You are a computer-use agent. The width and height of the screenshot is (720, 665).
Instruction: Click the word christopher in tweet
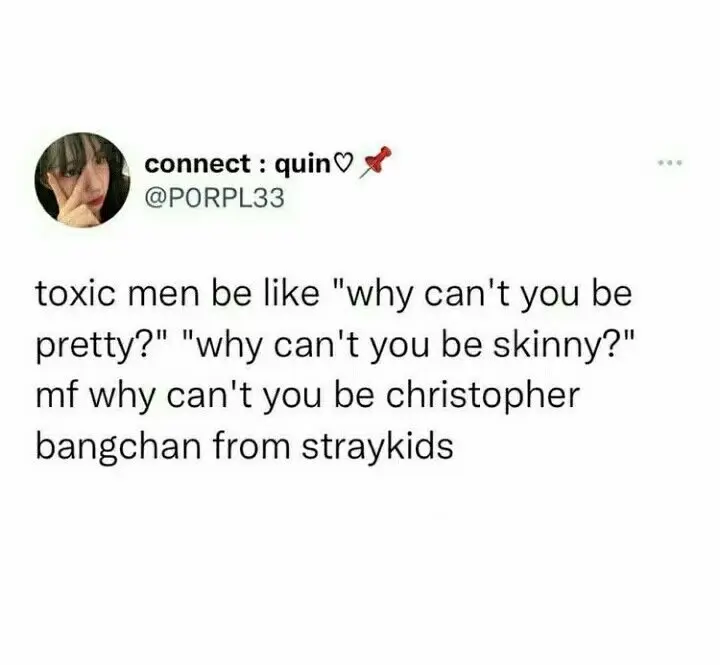coord(482,397)
